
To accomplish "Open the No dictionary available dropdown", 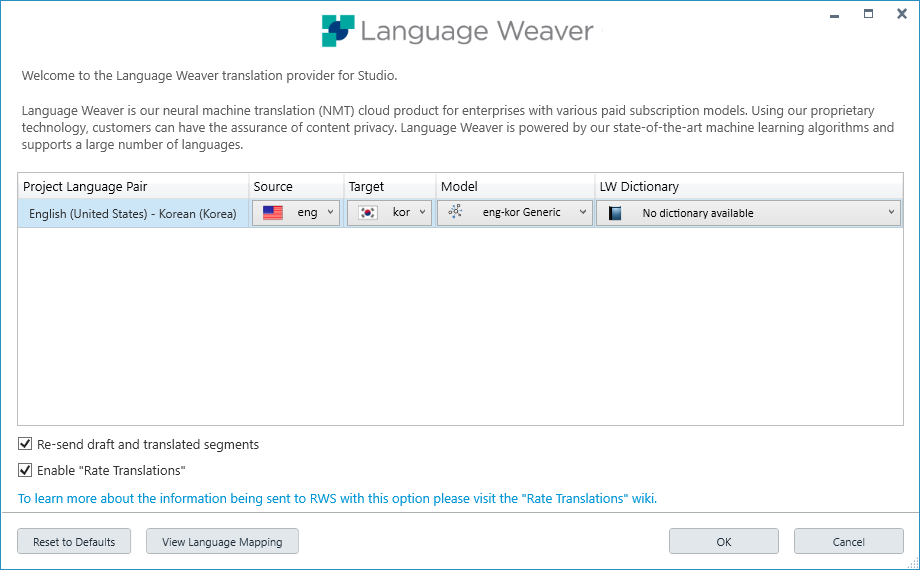I will (x=891, y=213).
